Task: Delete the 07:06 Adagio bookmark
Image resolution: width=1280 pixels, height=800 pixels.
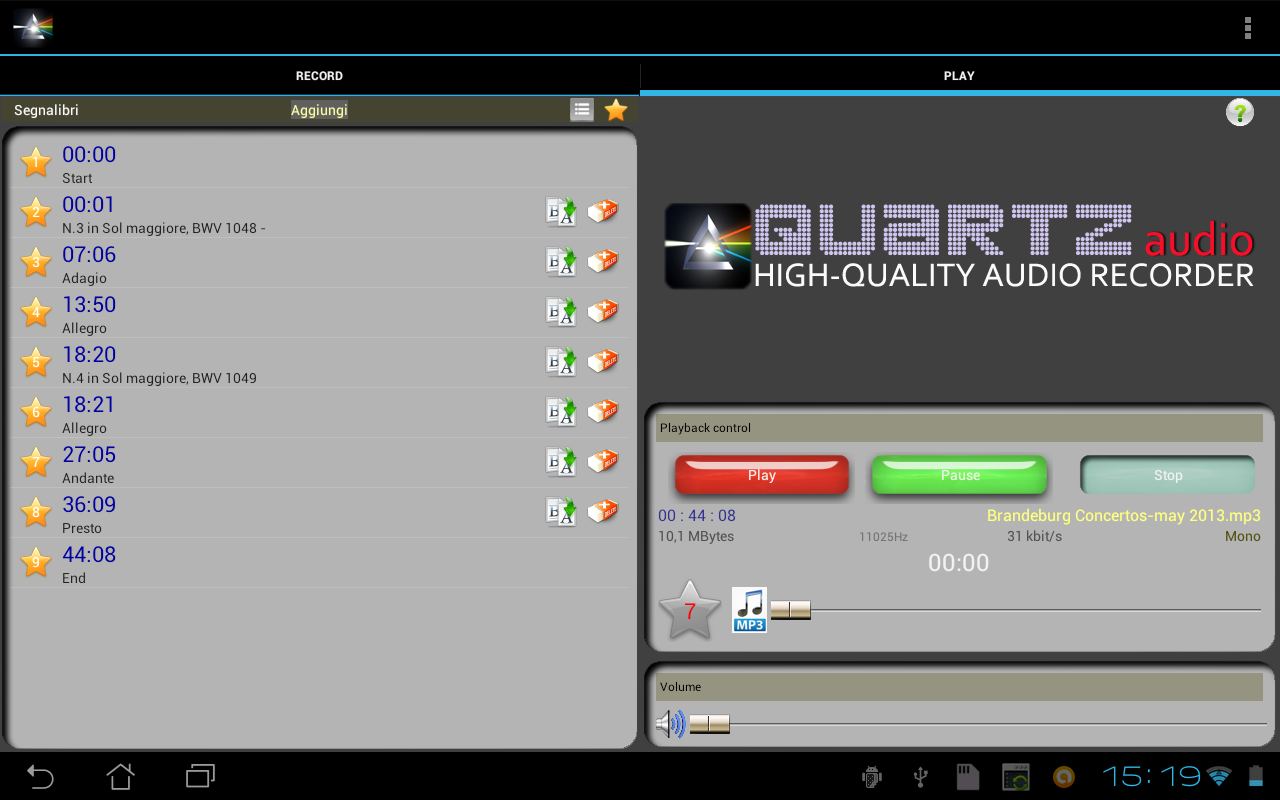Action: (602, 261)
